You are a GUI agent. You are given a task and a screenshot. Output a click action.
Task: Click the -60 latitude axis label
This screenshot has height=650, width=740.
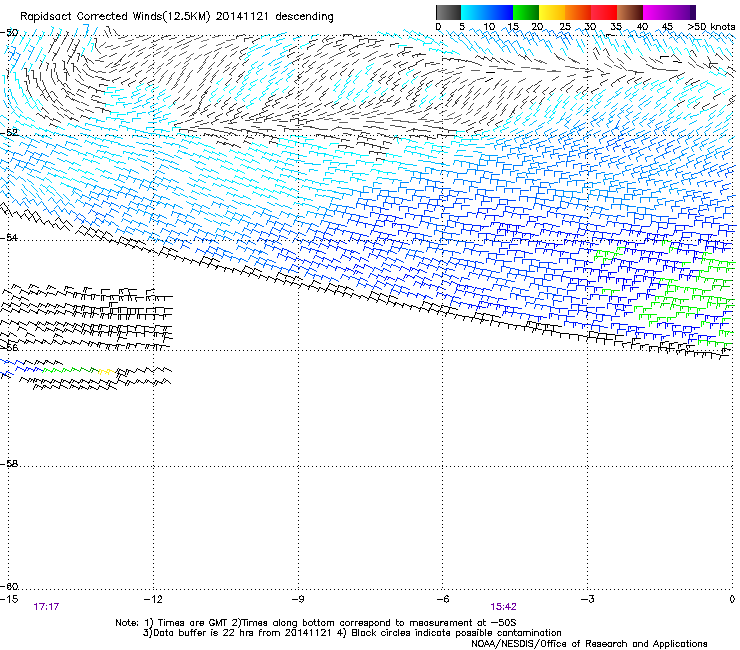coord(9,586)
